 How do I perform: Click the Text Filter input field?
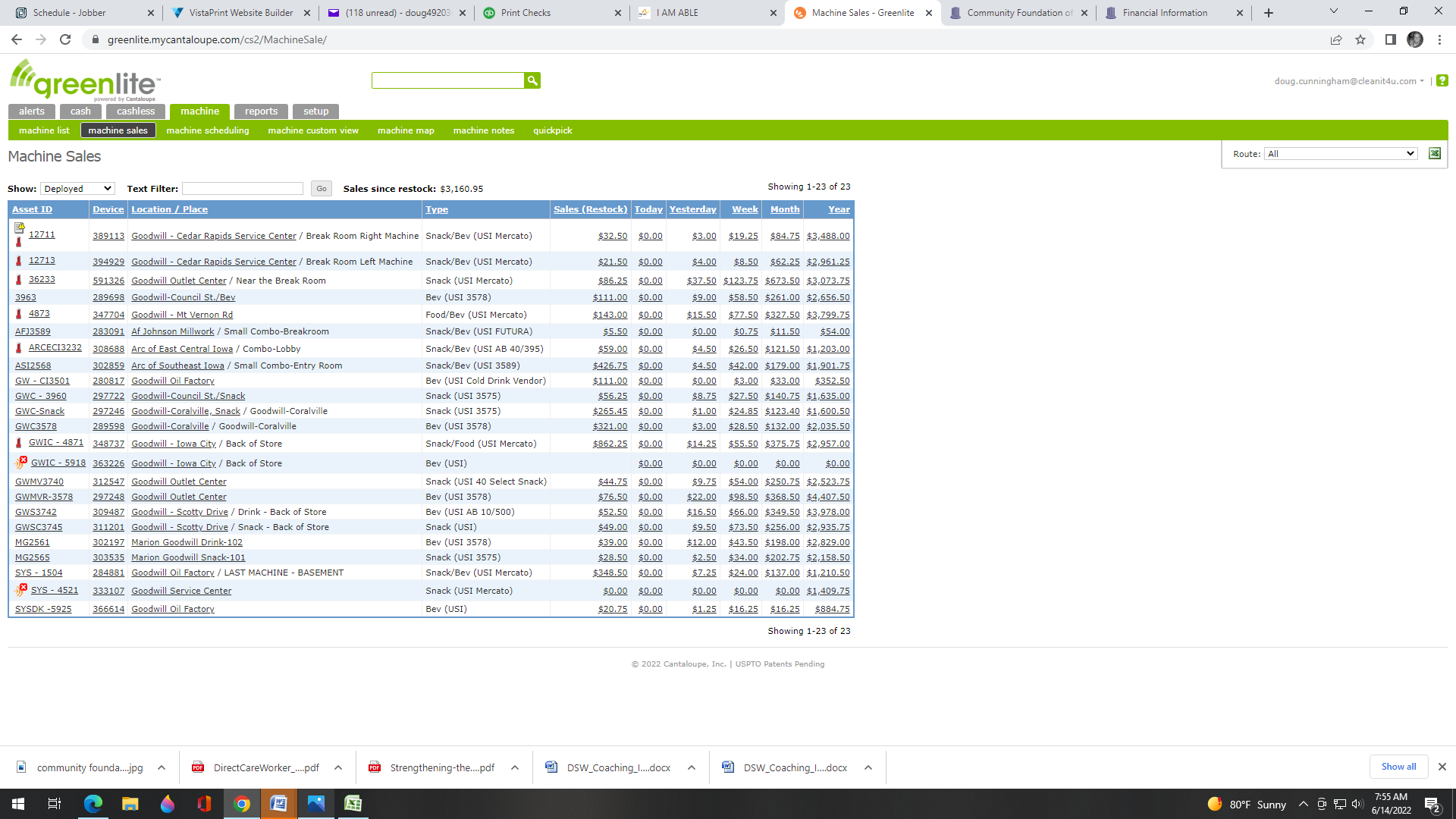click(243, 189)
